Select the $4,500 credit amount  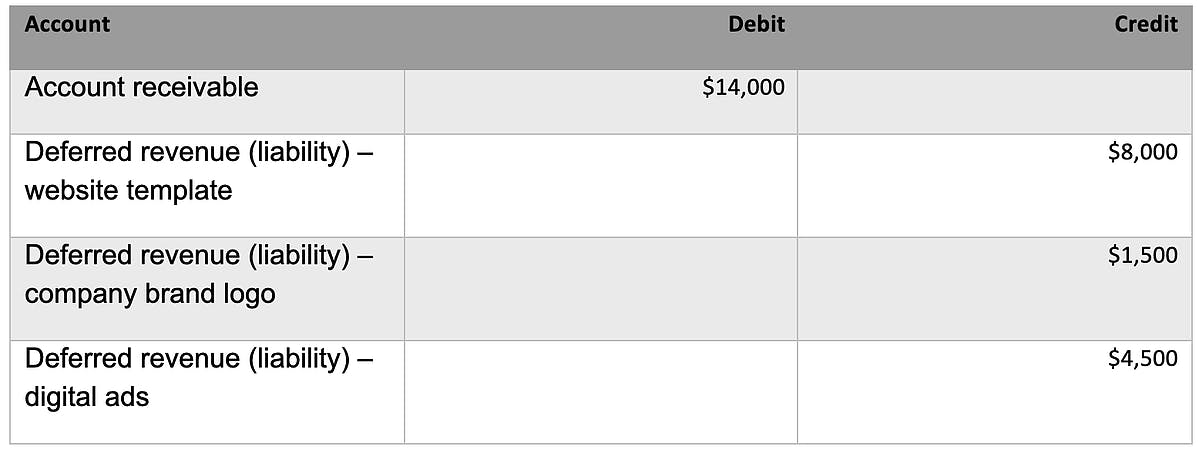[1143, 359]
